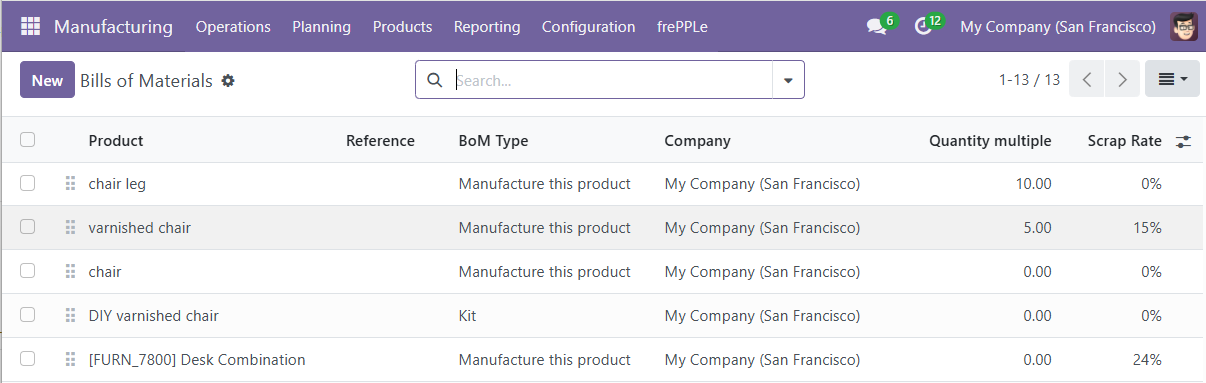Open the Products menu
The width and height of the screenshot is (1206, 383).
pyautogui.click(x=402, y=27)
